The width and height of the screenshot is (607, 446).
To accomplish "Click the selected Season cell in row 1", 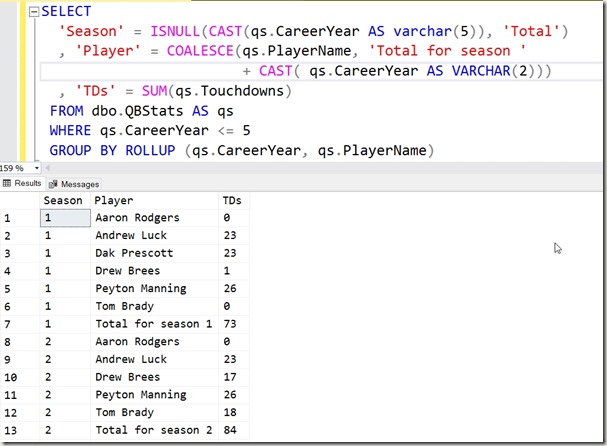I will tap(65, 218).
